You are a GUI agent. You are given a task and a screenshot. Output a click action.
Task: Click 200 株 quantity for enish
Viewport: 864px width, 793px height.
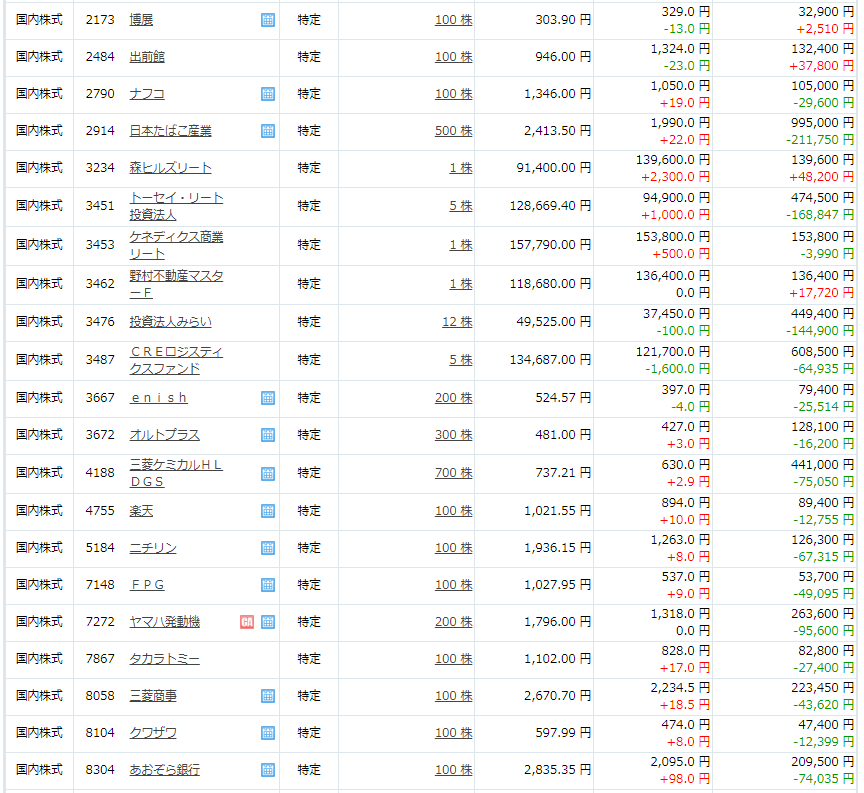pos(453,397)
